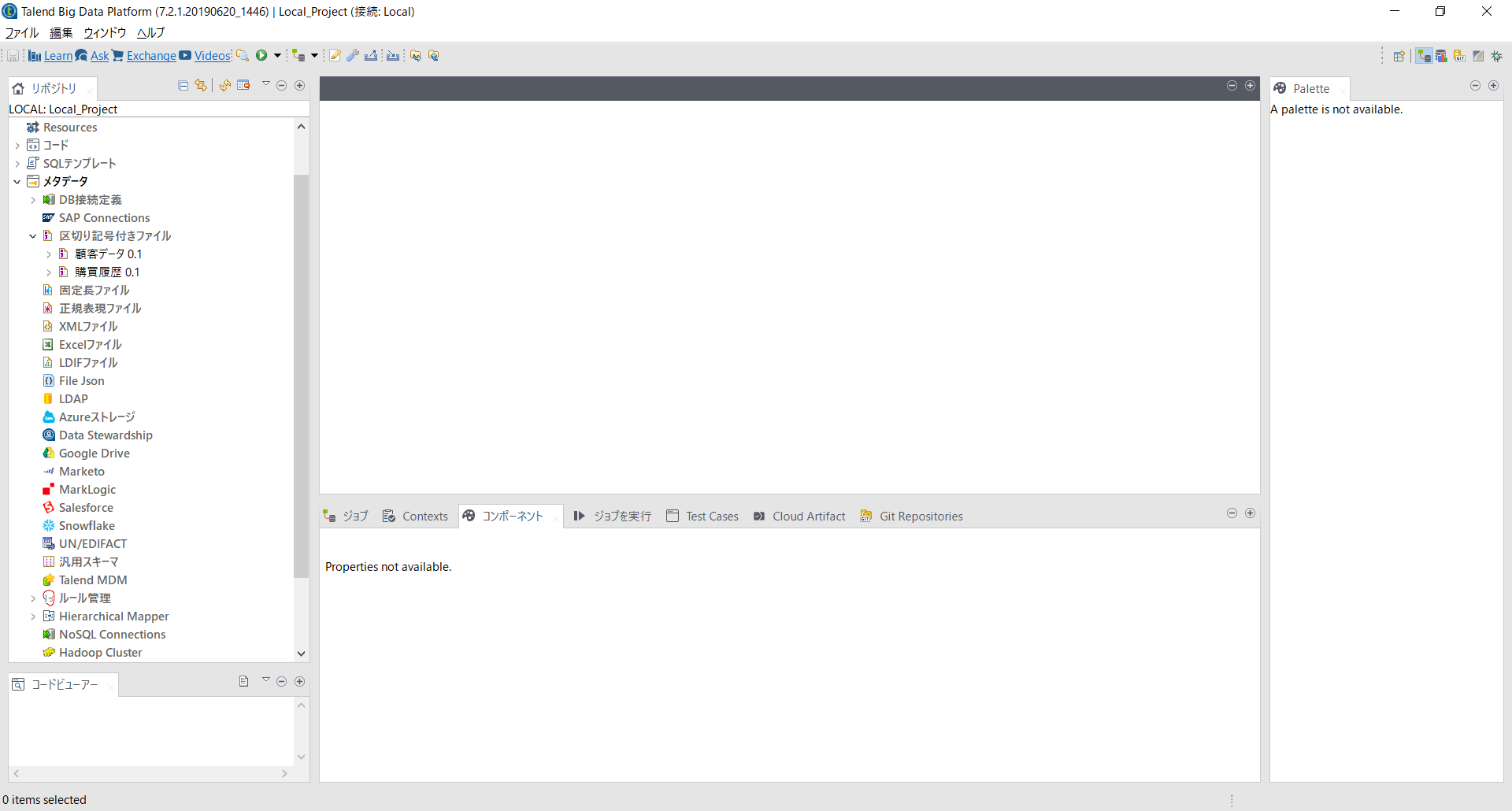The height and width of the screenshot is (811, 1512).
Task: Click the folder with refresh arrow toolbar icon
Action: click(x=434, y=56)
